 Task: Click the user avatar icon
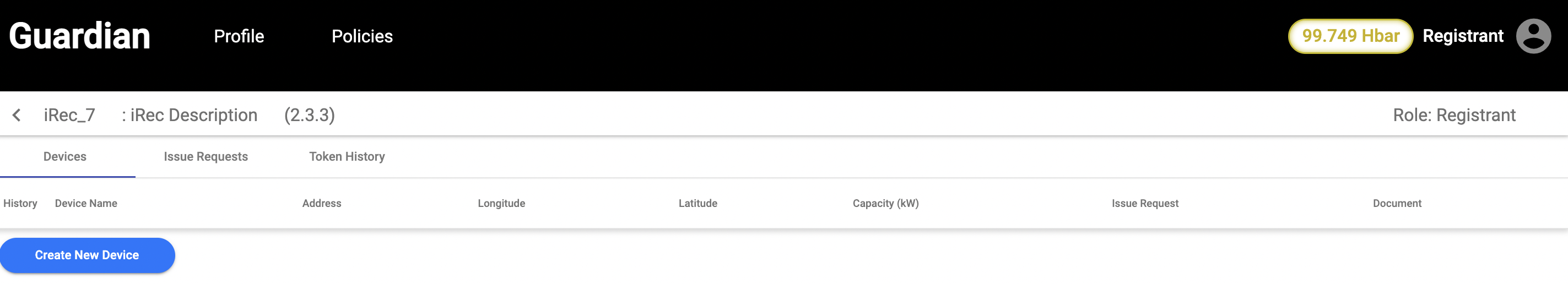coord(1533,36)
